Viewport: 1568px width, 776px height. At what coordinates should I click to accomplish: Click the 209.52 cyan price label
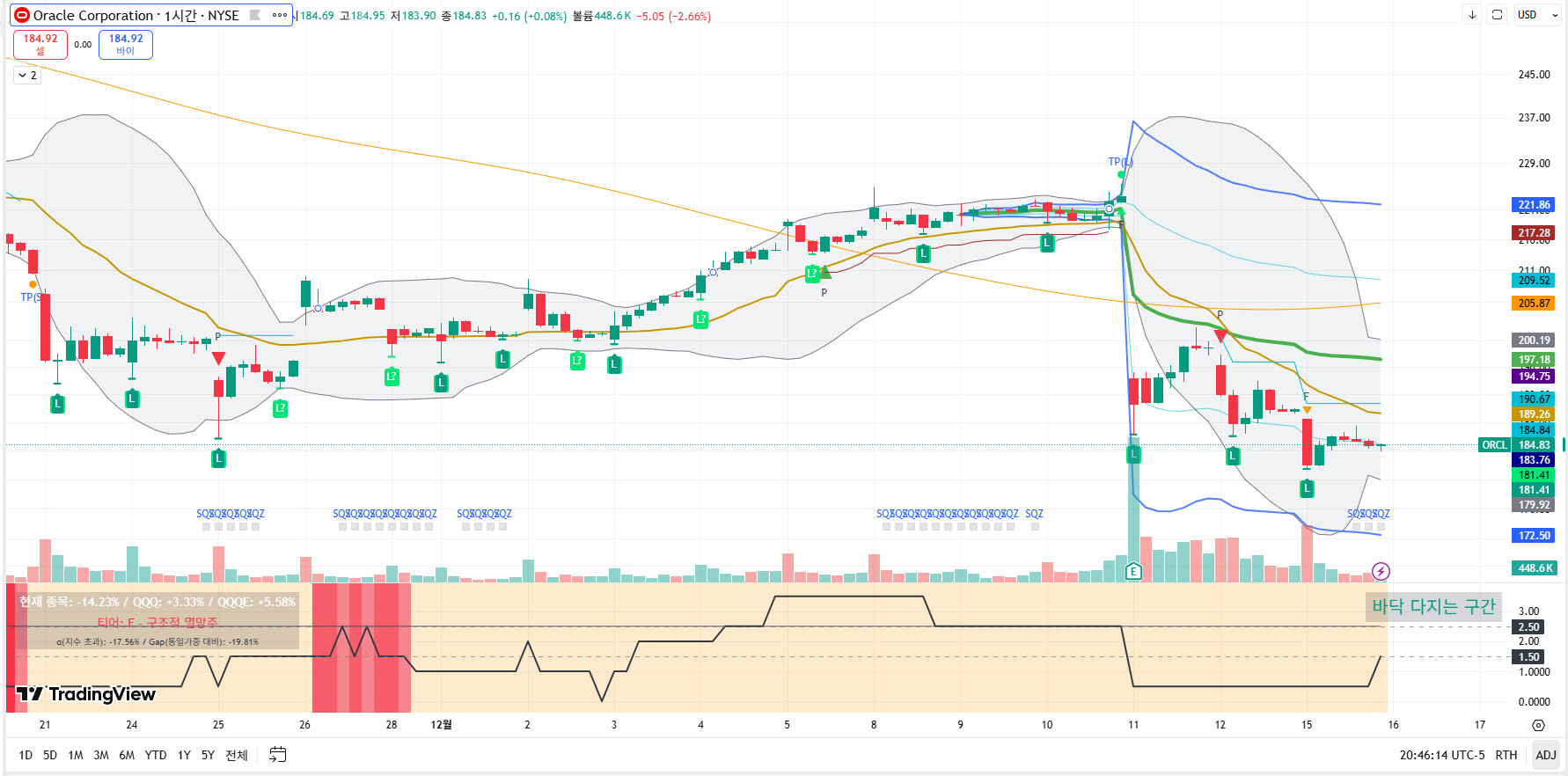1534,281
